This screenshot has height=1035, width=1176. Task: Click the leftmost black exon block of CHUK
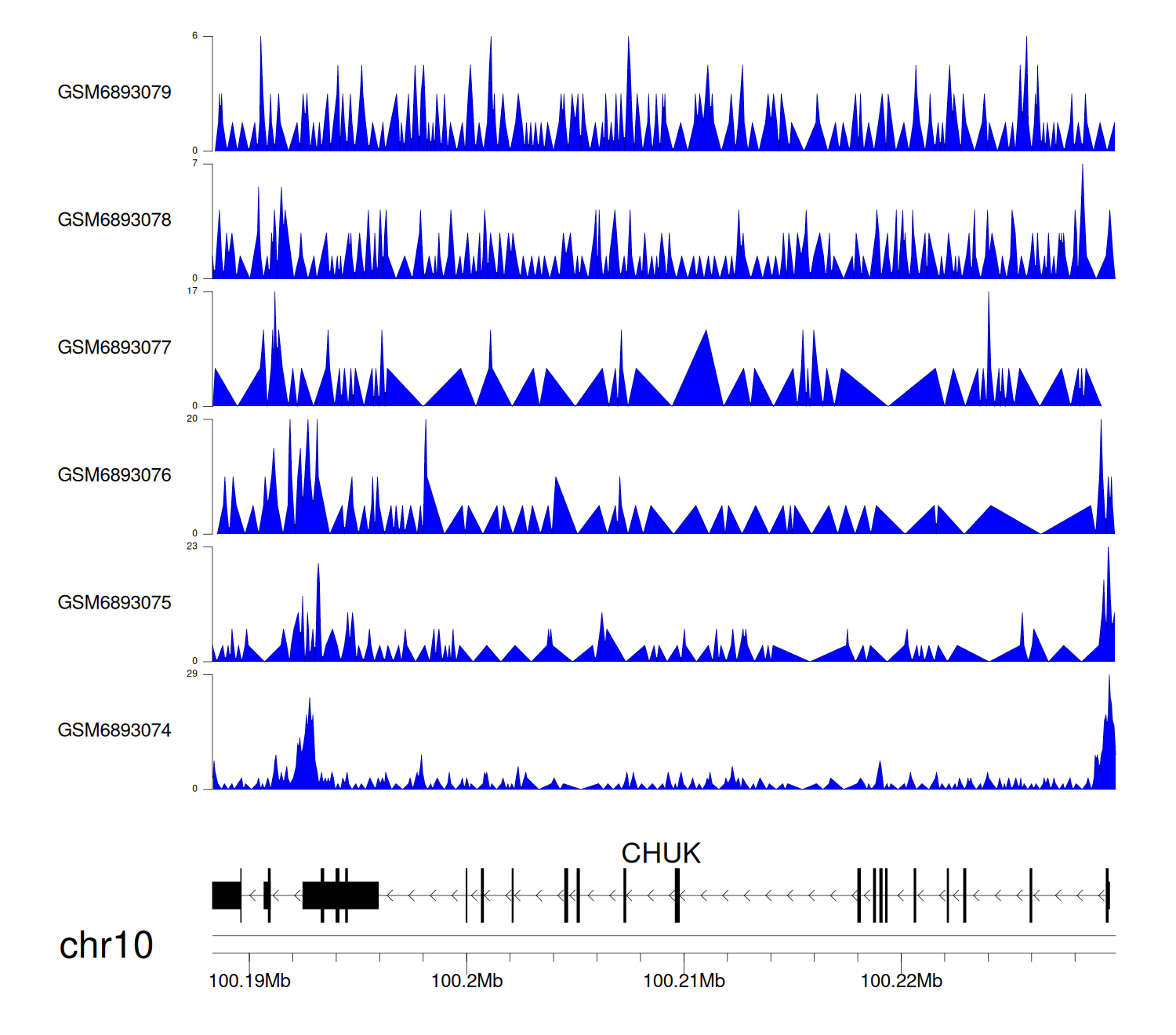[x=227, y=895]
